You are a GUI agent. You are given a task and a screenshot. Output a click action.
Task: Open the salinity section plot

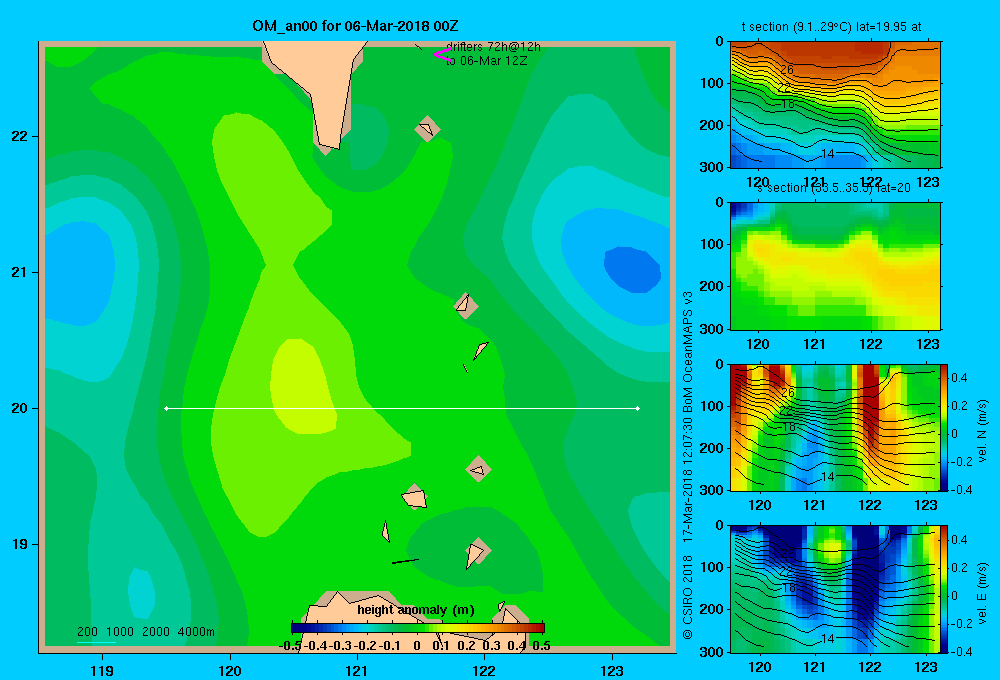click(x=835, y=266)
